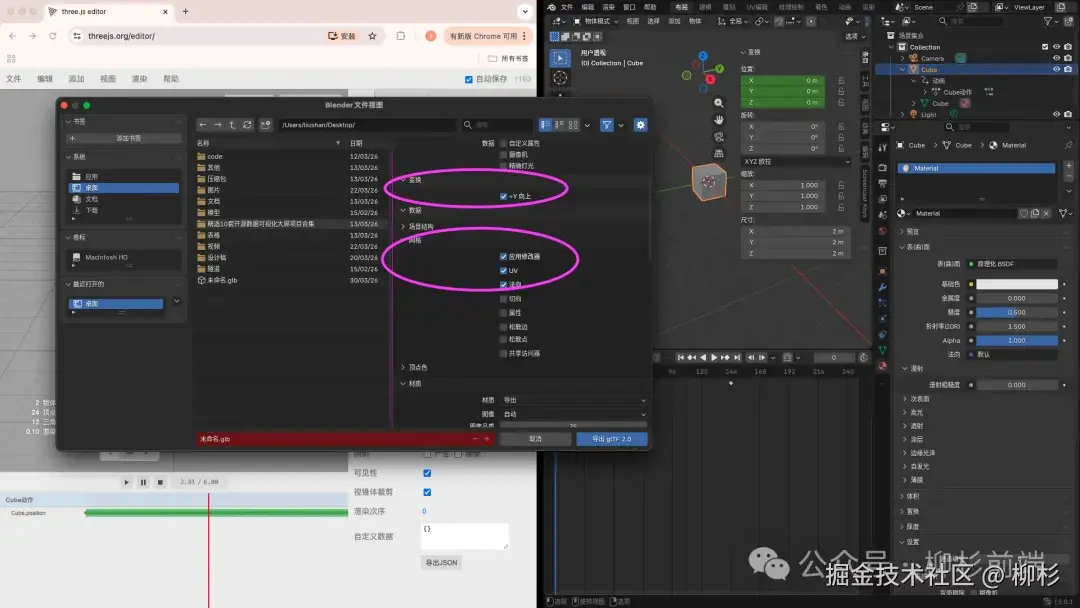Open Blender File menu
1080x608 pixels.
point(567,7)
